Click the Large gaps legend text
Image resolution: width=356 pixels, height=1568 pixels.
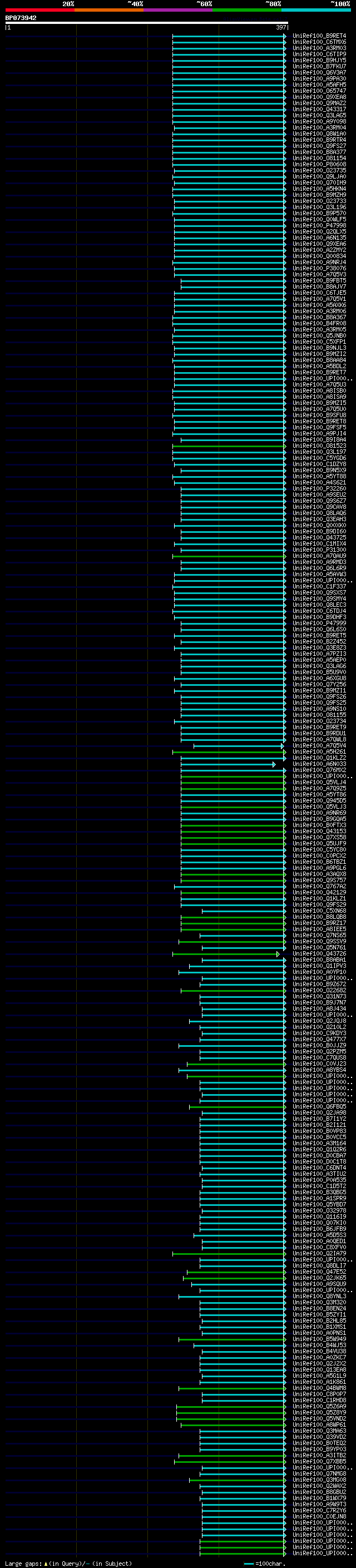(68, 1564)
